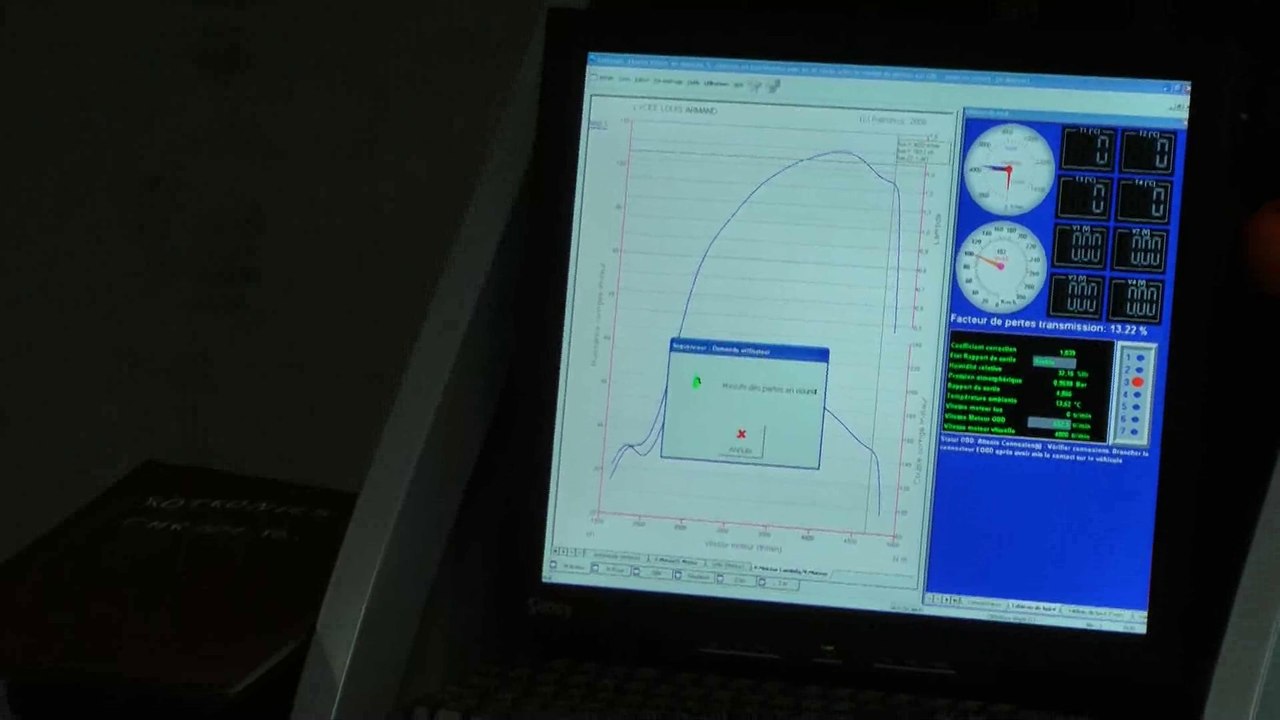The image size is (1280, 720).
Task: Click the "Humidité relative" label
Action: (977, 367)
